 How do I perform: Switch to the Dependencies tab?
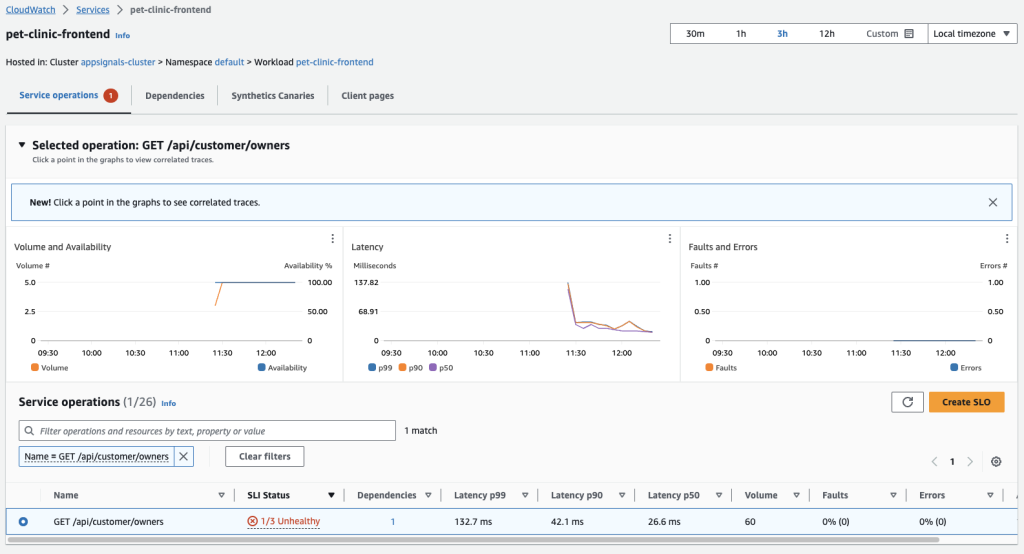click(174, 95)
